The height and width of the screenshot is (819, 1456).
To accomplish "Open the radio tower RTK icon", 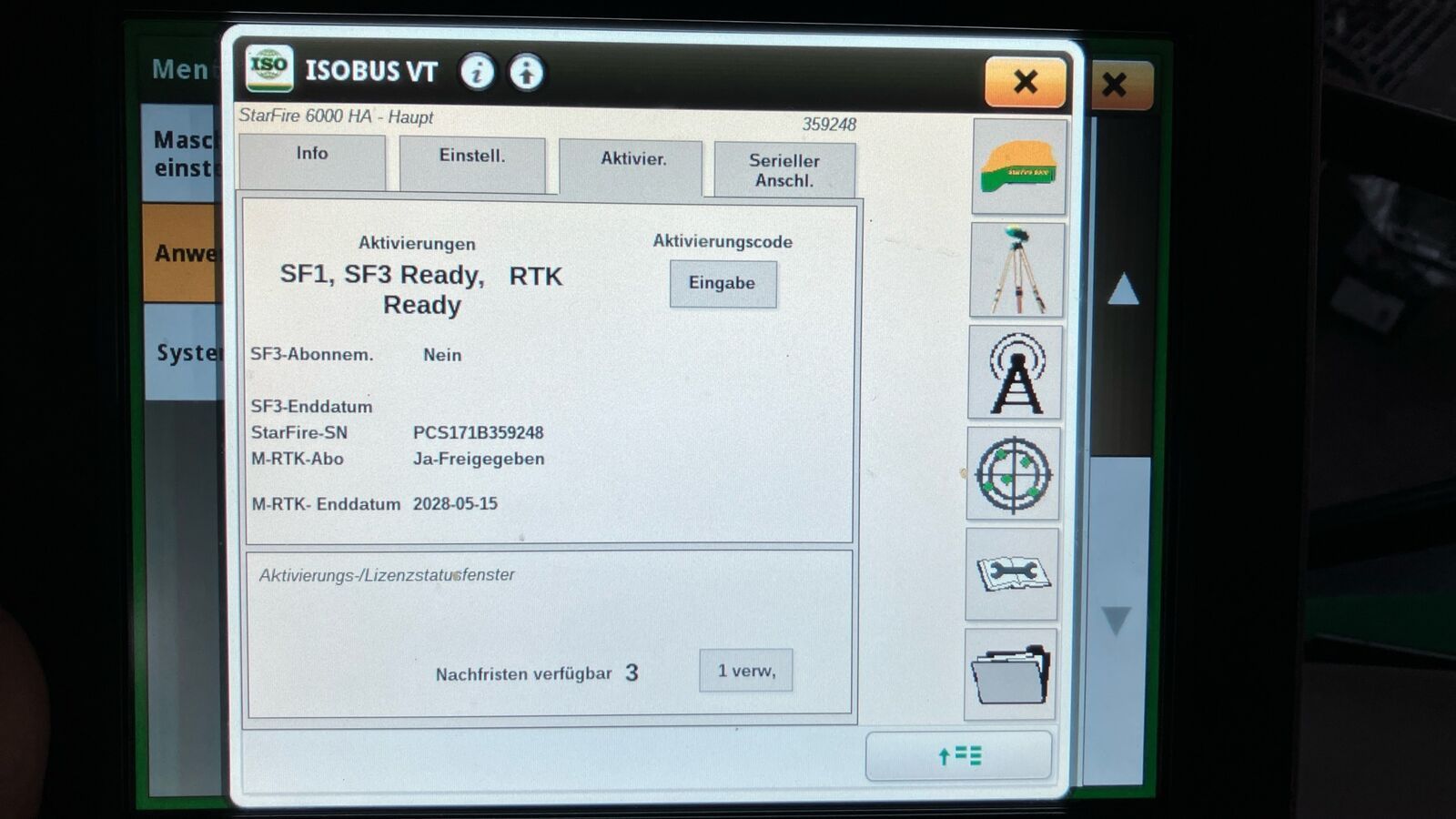I will point(1016,372).
